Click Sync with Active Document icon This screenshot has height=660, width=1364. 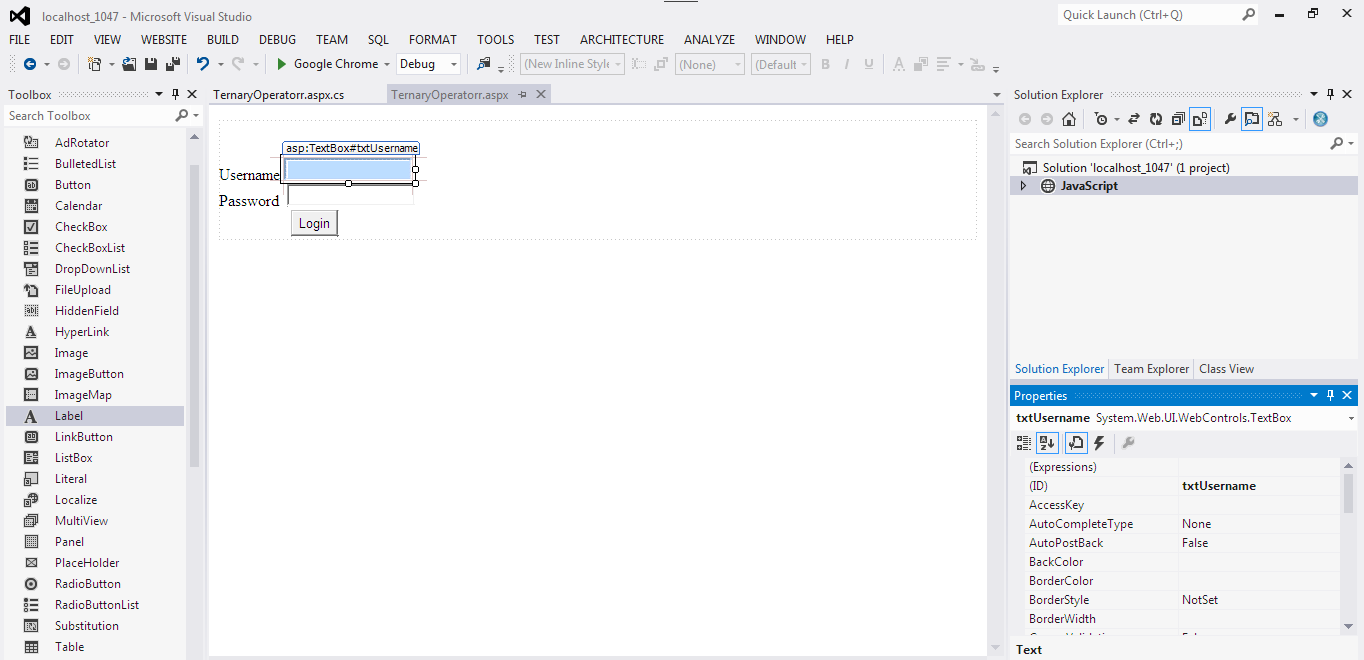(x=1134, y=119)
